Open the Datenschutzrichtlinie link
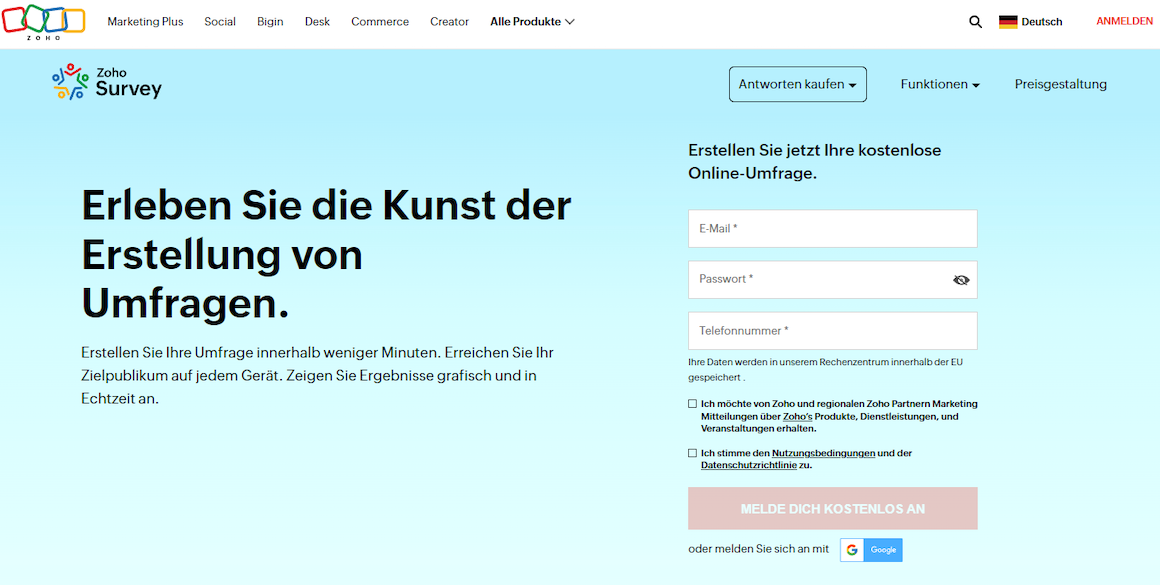Screen dimensions: 1160x585 tap(748, 465)
